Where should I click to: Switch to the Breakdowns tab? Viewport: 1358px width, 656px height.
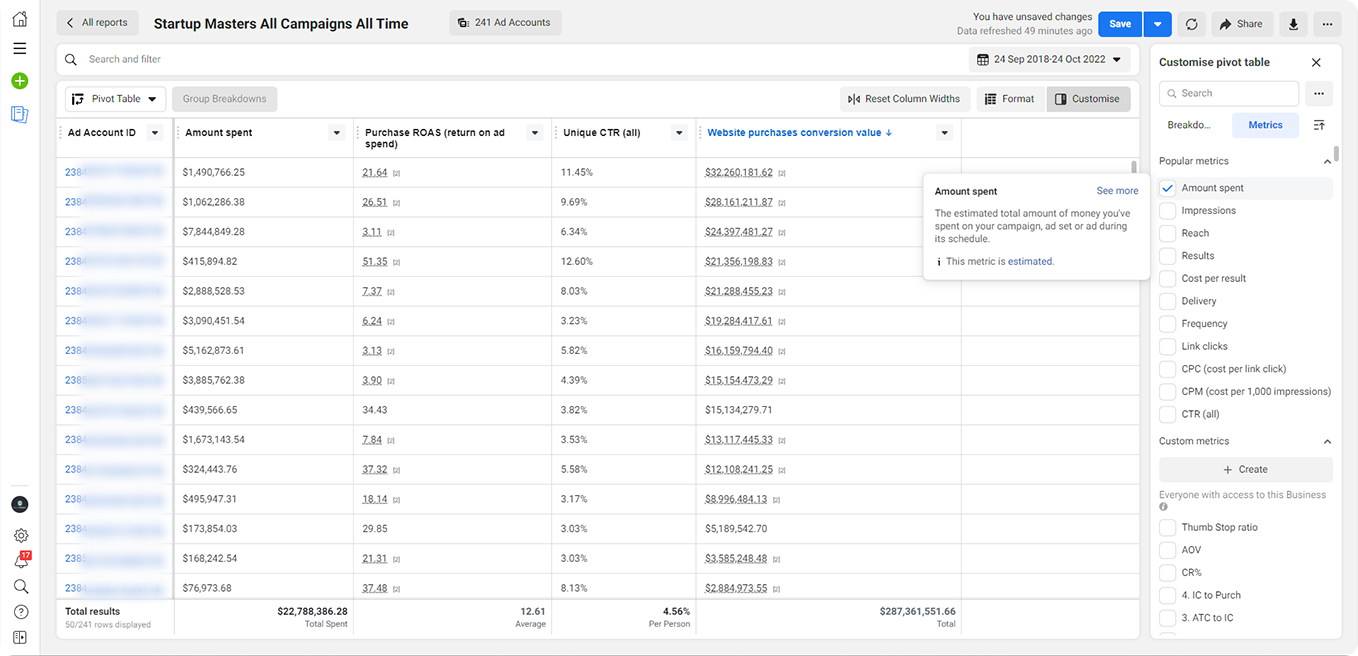1189,125
